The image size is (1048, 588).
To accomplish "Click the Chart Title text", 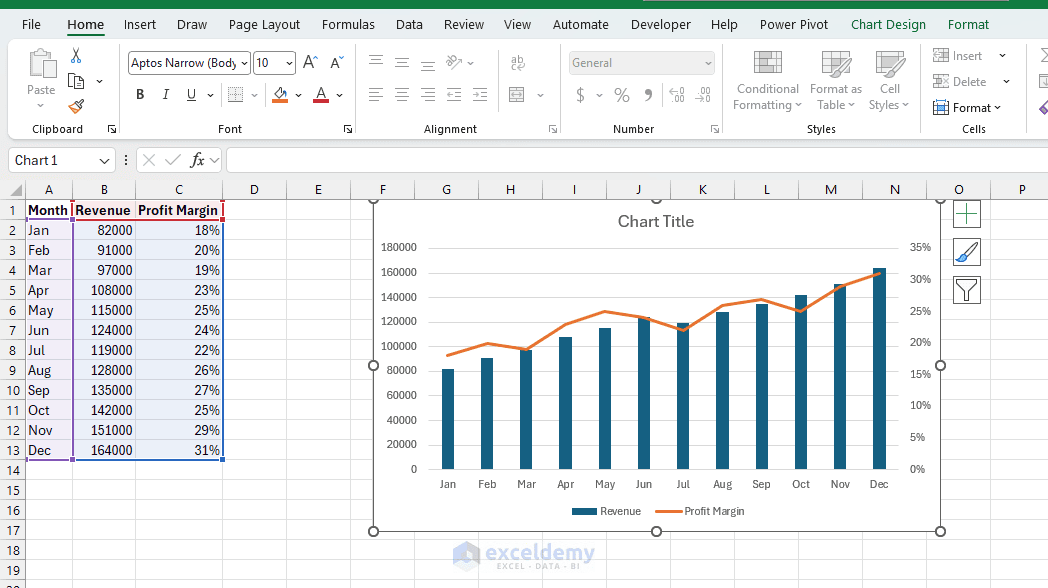I will pos(656,222).
